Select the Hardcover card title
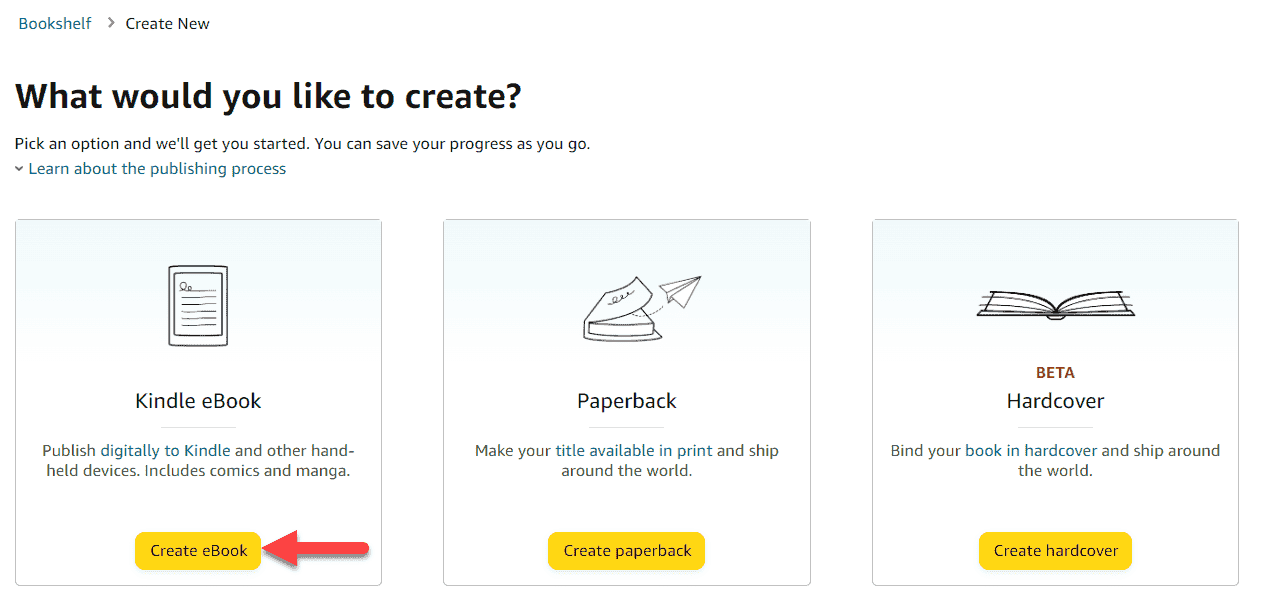1263x599 pixels. (1055, 401)
